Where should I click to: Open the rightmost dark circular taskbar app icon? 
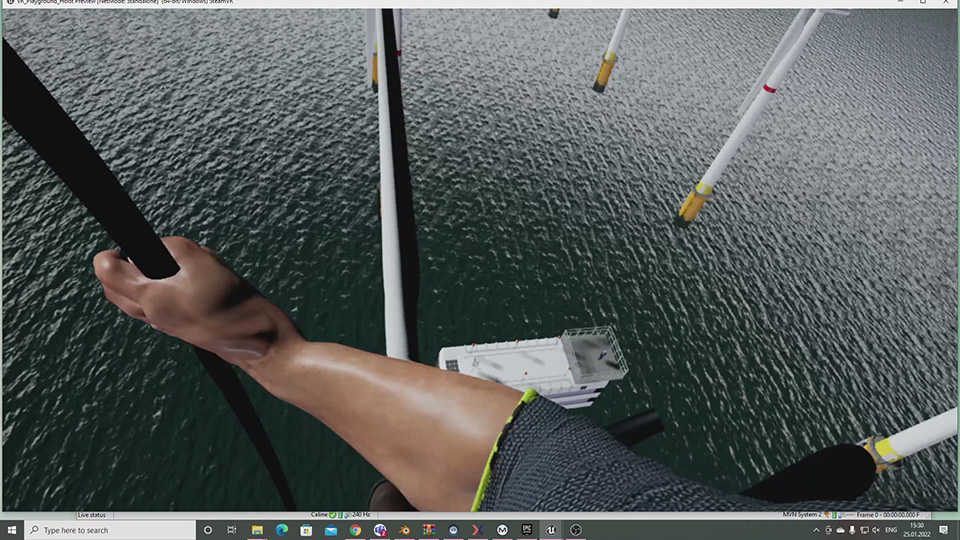[576, 530]
